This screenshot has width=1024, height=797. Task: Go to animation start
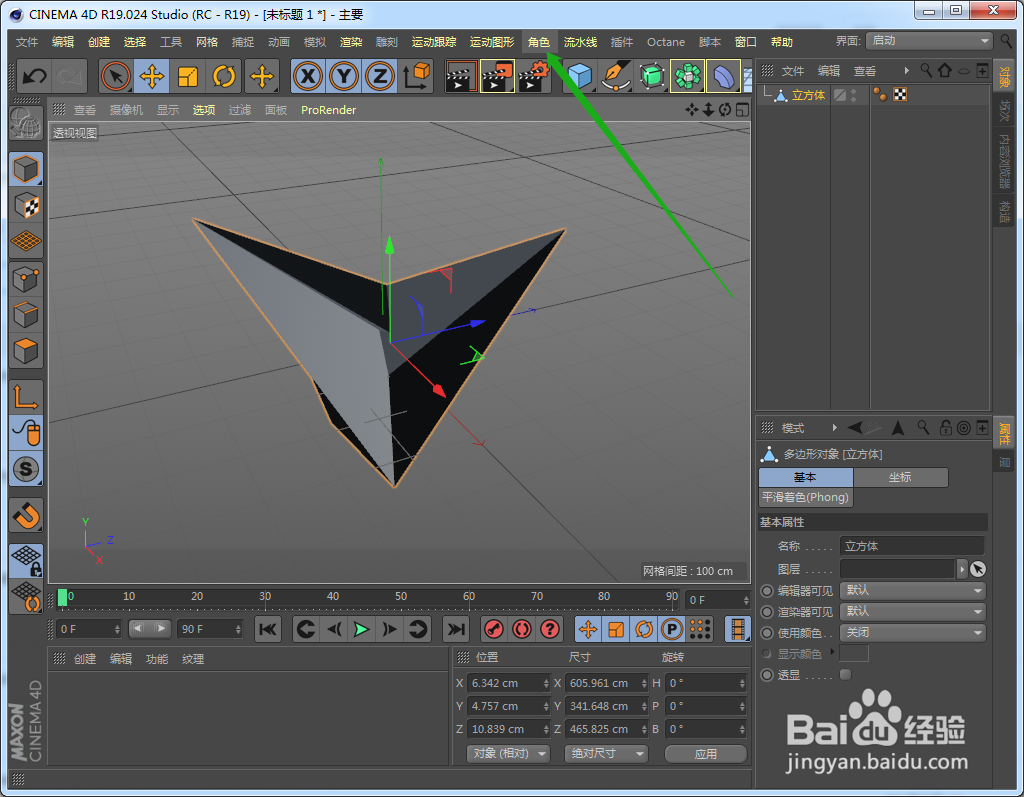[268, 629]
